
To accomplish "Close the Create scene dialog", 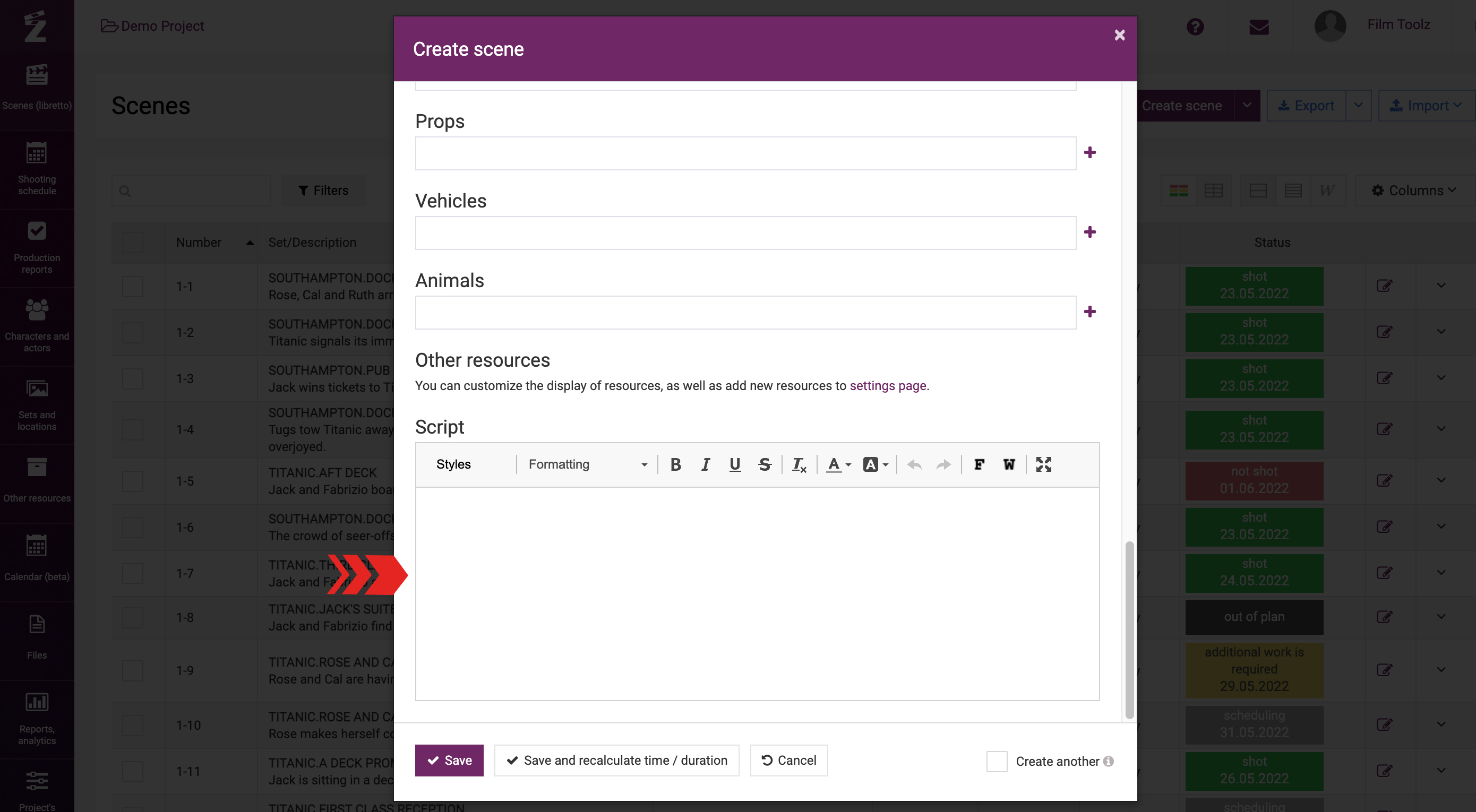I will [x=1119, y=35].
